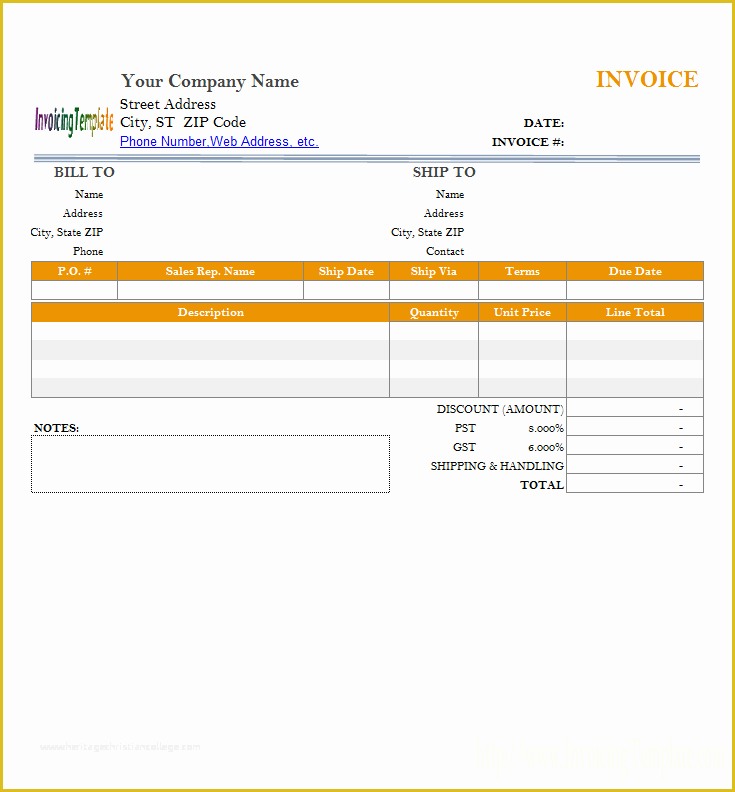
Task: Click the SHIPPING & HANDLING label
Action: point(497,466)
